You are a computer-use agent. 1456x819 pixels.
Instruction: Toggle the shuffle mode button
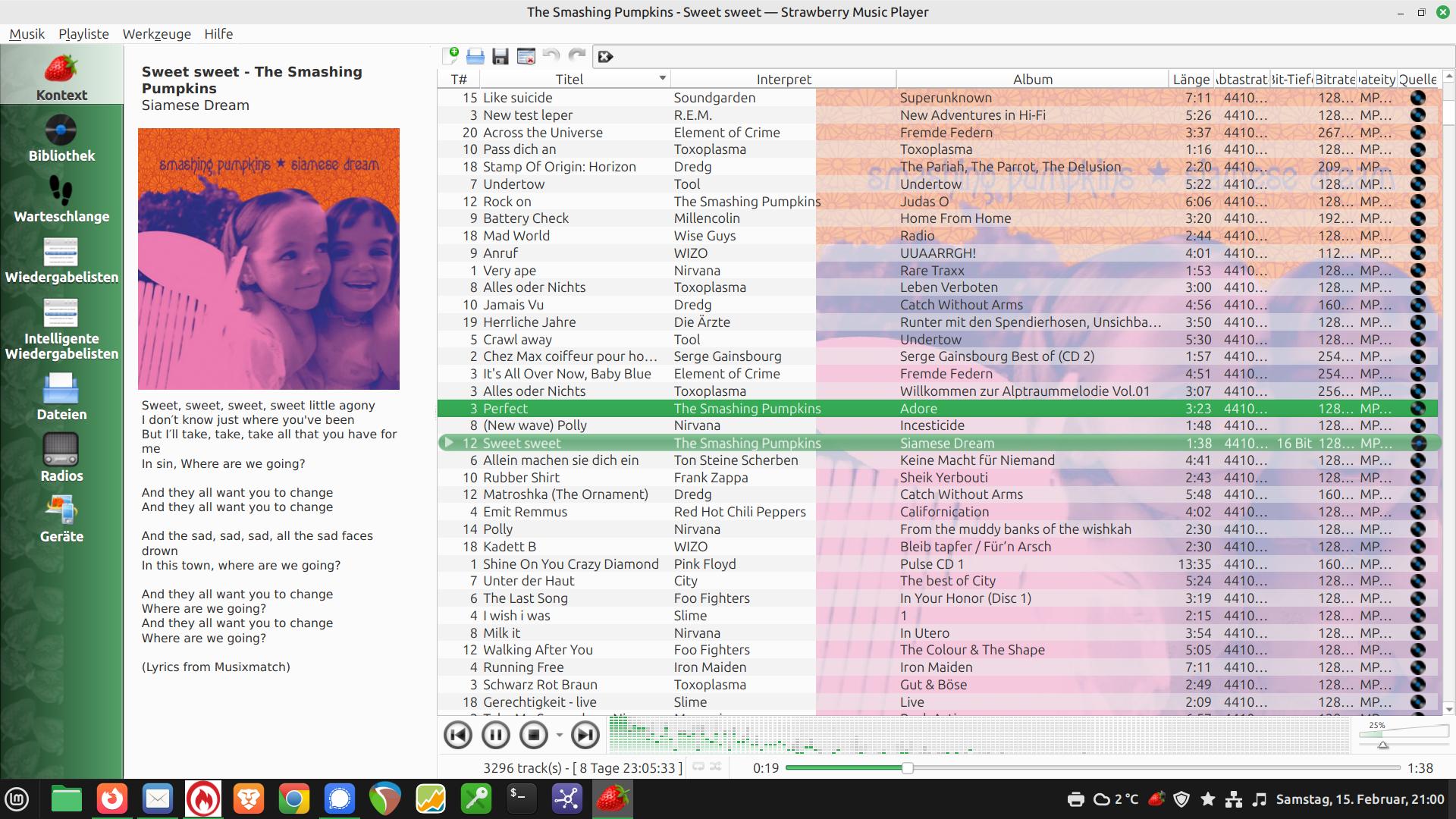716,767
